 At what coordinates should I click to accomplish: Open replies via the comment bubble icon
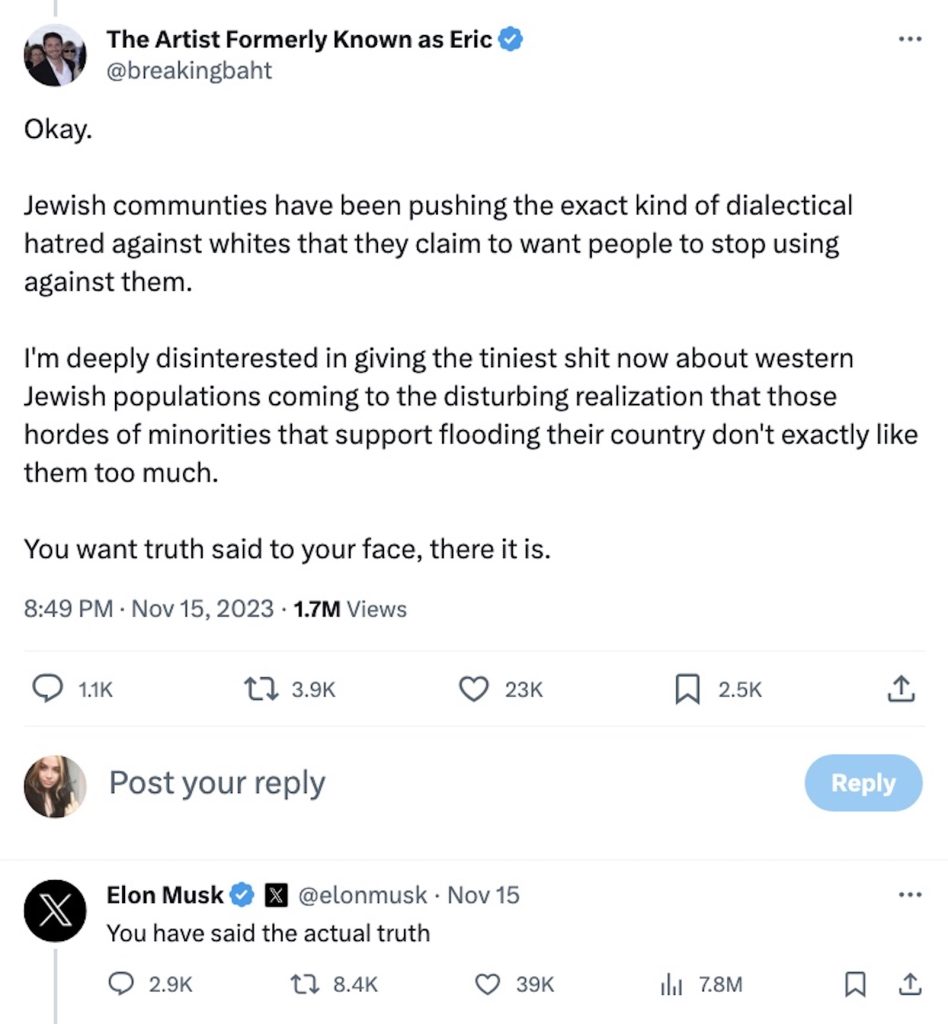[x=46, y=689]
